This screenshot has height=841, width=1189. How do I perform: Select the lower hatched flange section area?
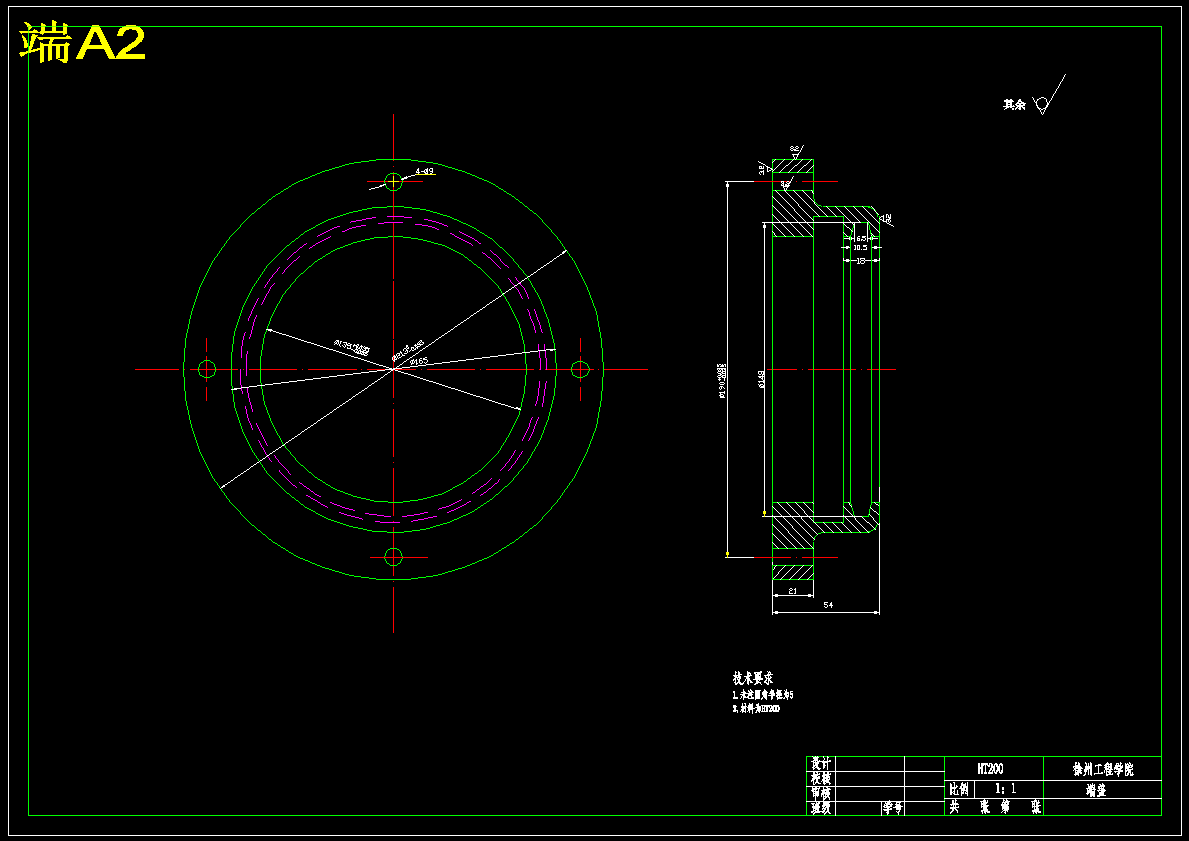click(x=792, y=526)
